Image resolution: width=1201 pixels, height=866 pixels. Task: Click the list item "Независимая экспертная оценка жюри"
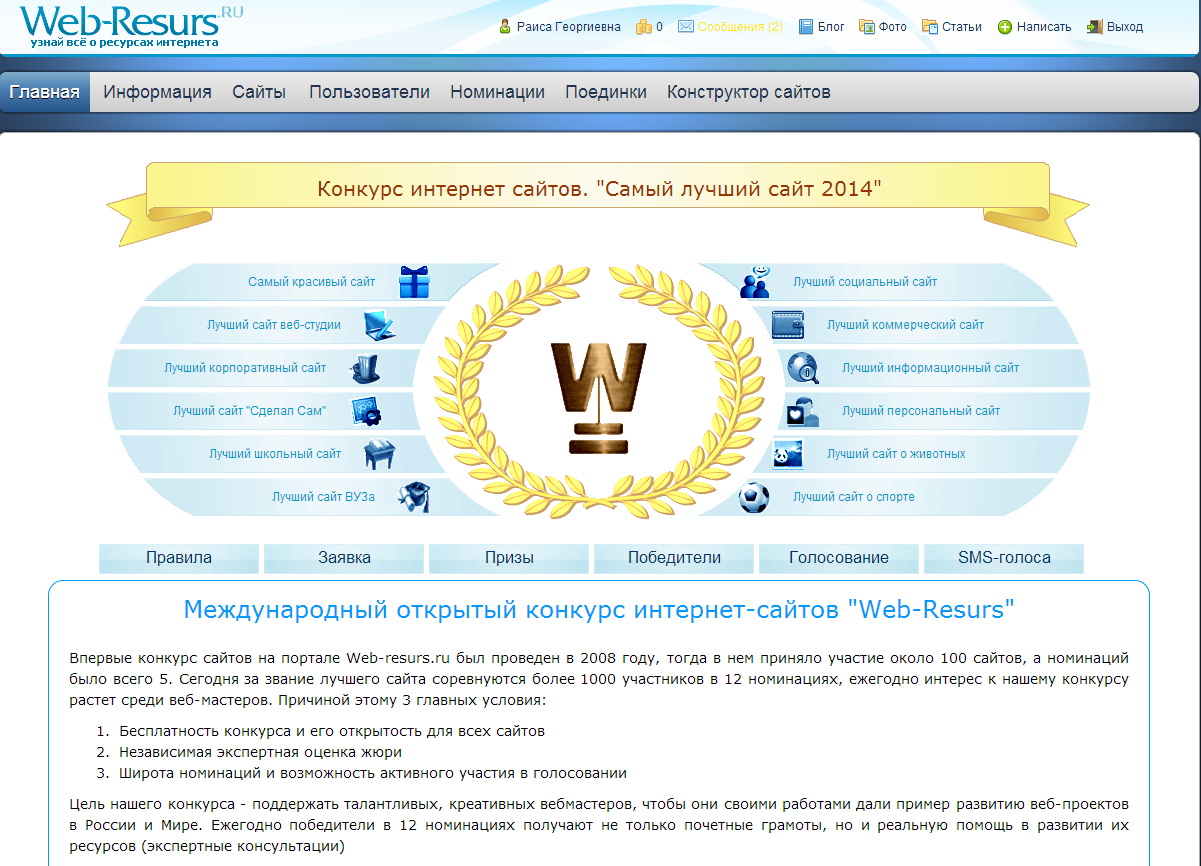[260, 752]
